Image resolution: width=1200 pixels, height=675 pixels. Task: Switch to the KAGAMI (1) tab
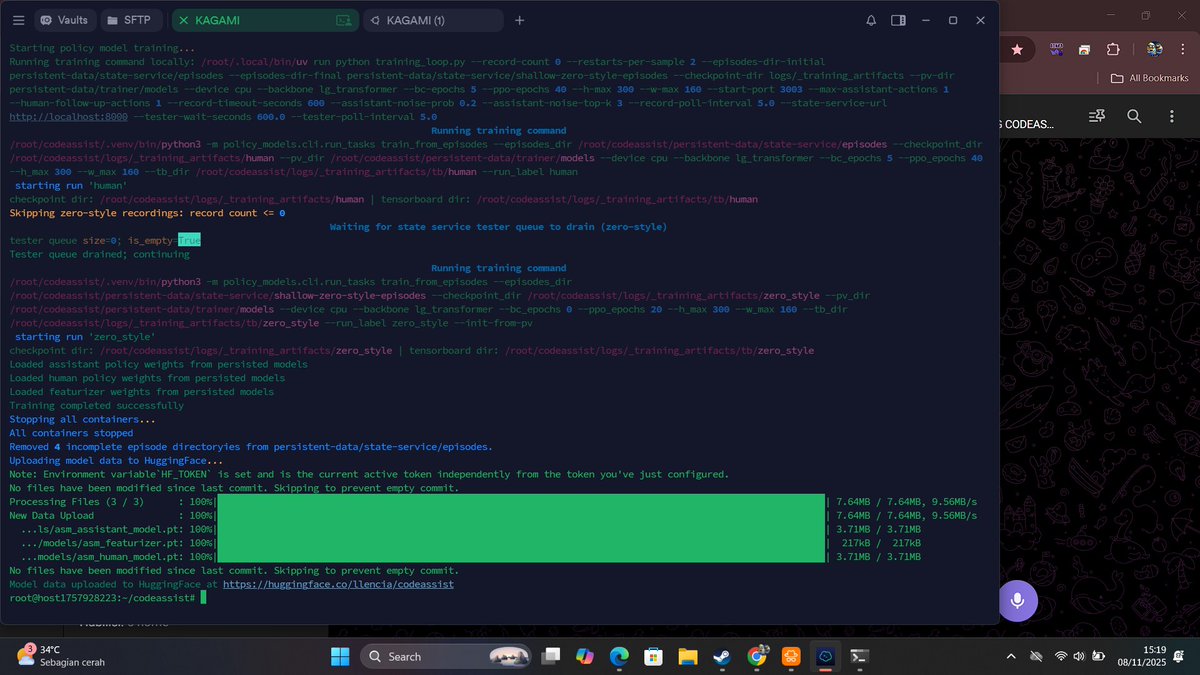point(432,20)
